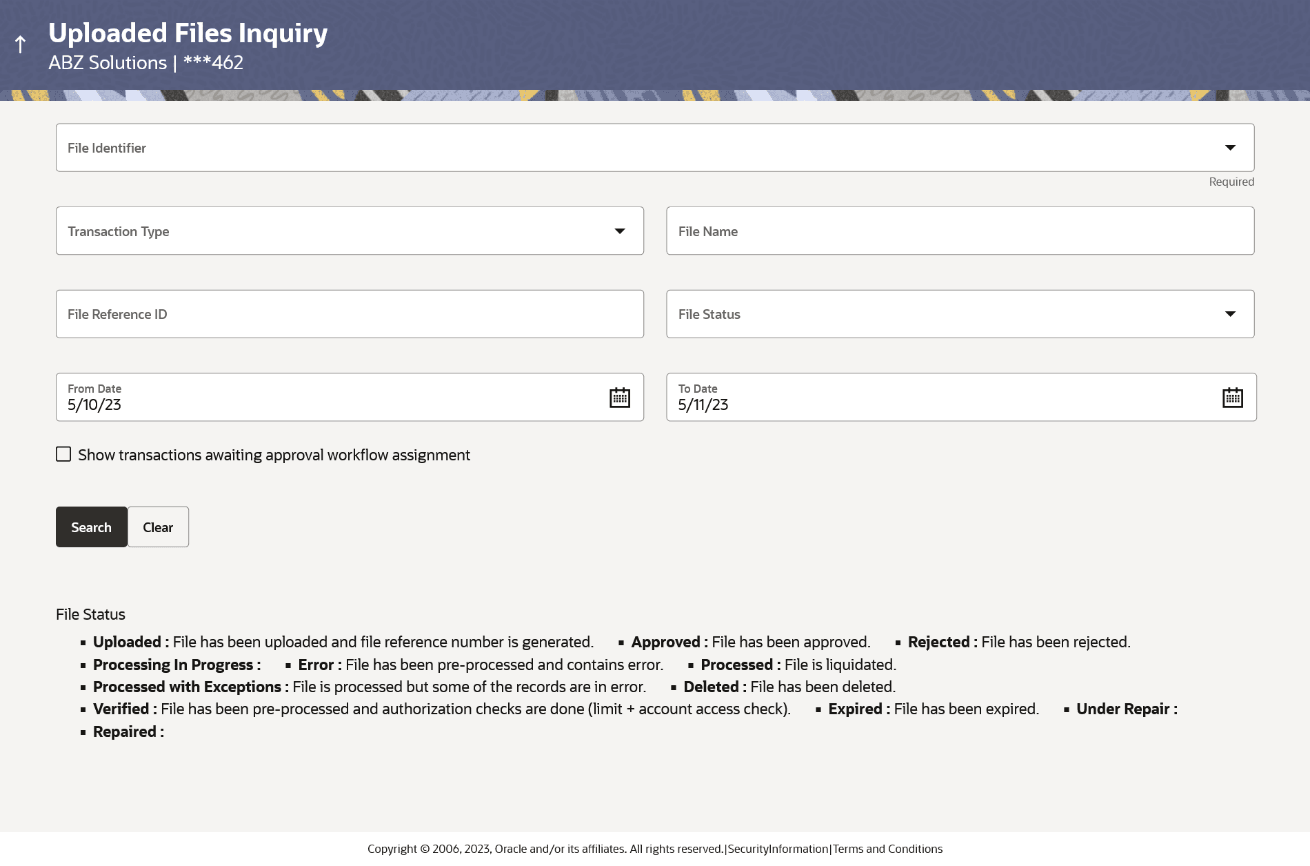Select the From Date value 5/10/23

94,405
